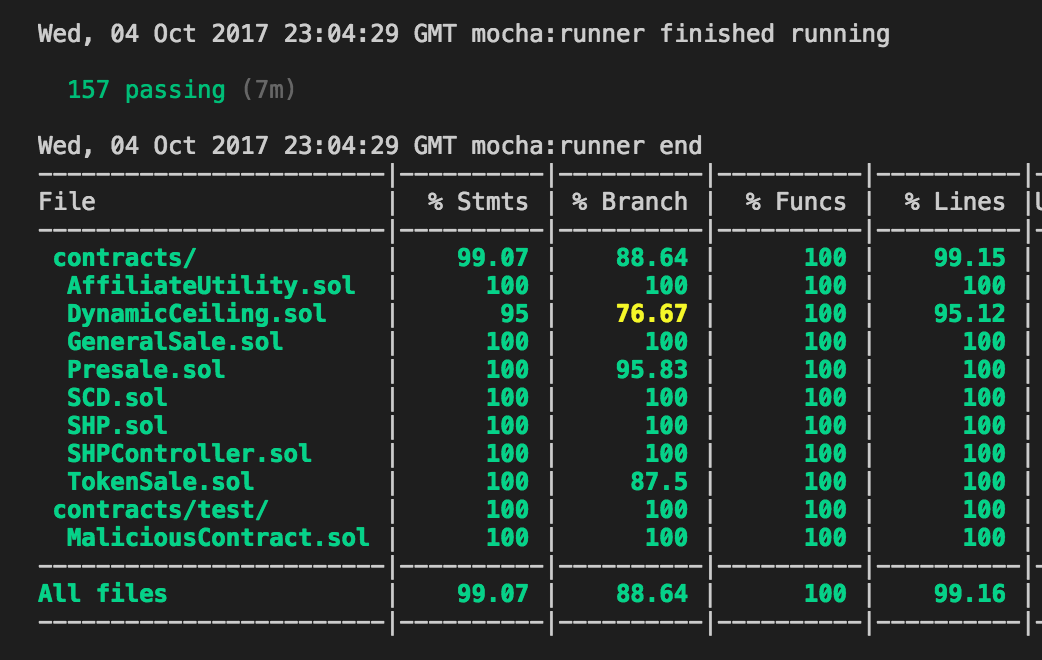Click DynamicCeiling.sol lines value 95.12
This screenshot has height=660, width=1042.
pos(970,314)
